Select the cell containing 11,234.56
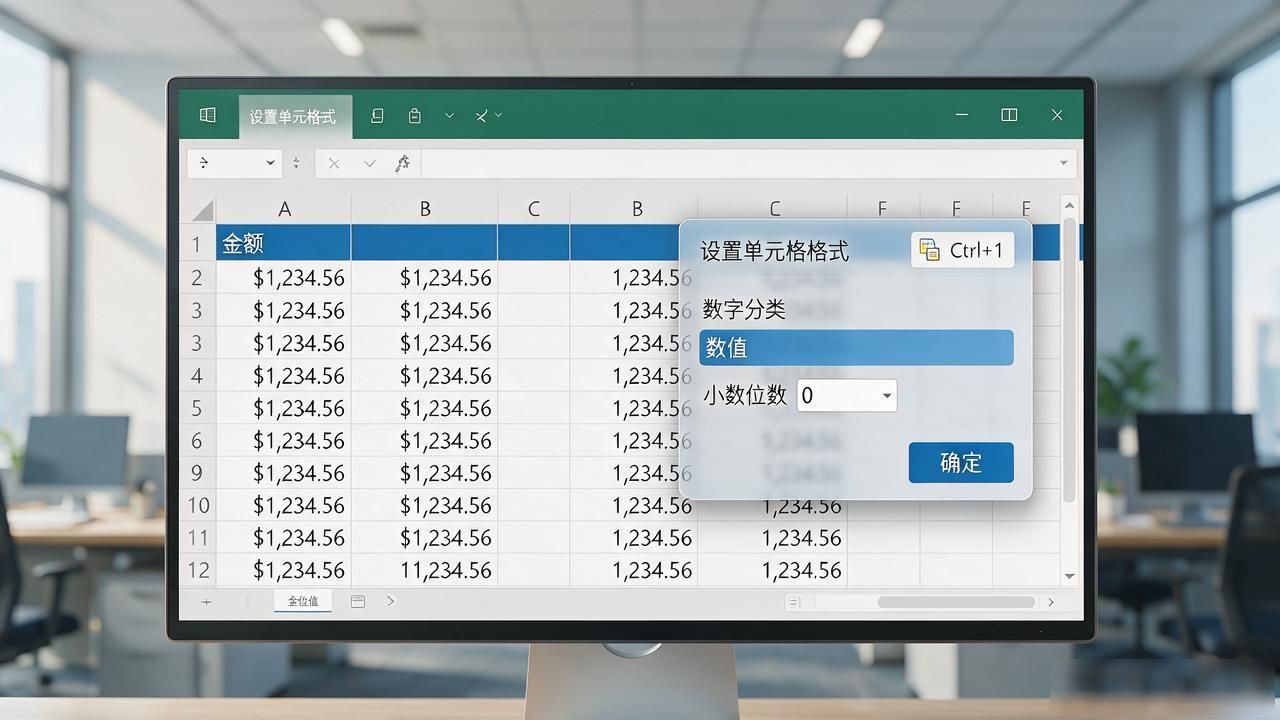Viewport: 1280px width, 720px height. (424, 570)
